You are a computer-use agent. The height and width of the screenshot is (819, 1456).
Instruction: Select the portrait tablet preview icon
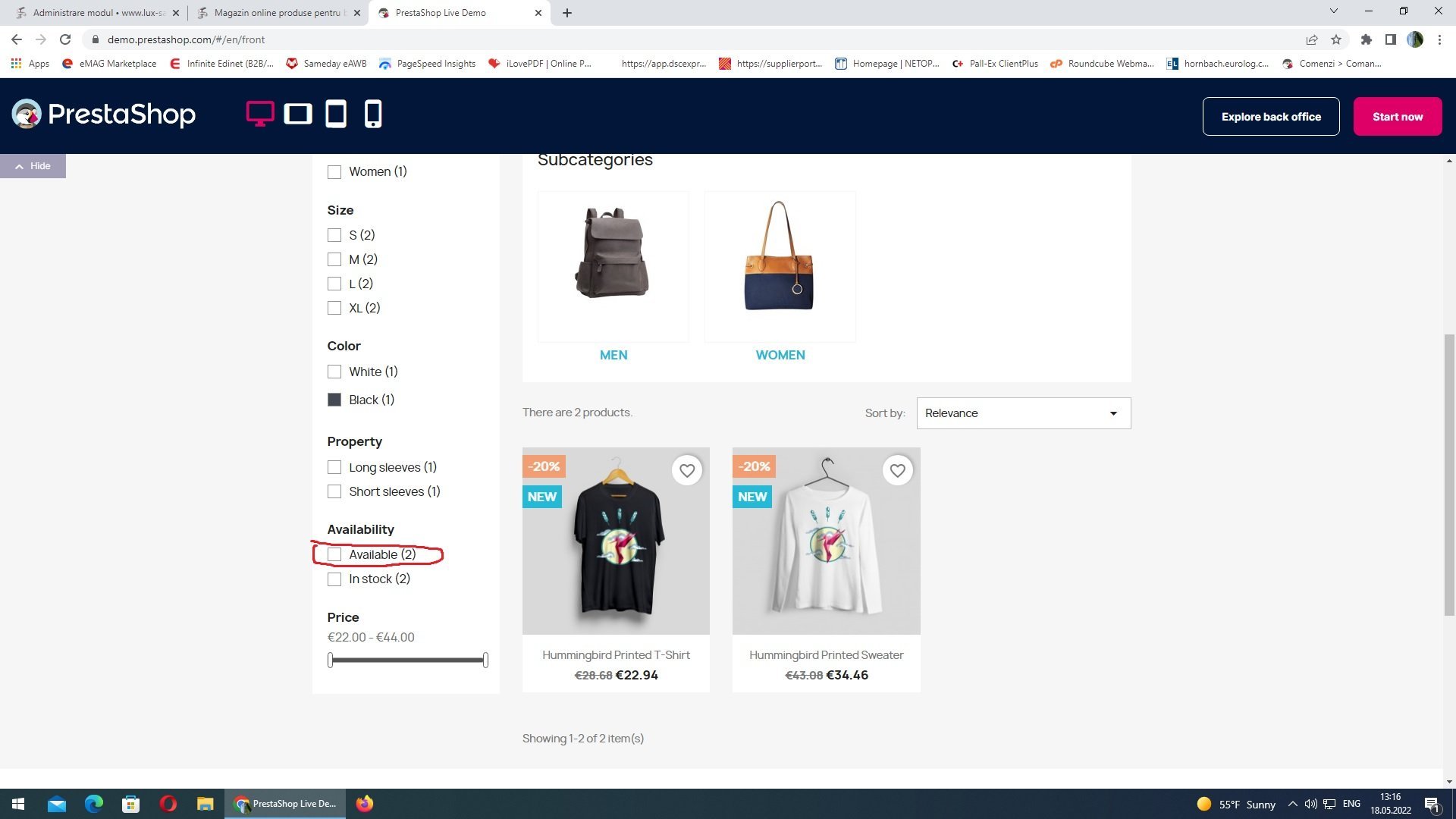pyautogui.click(x=336, y=114)
